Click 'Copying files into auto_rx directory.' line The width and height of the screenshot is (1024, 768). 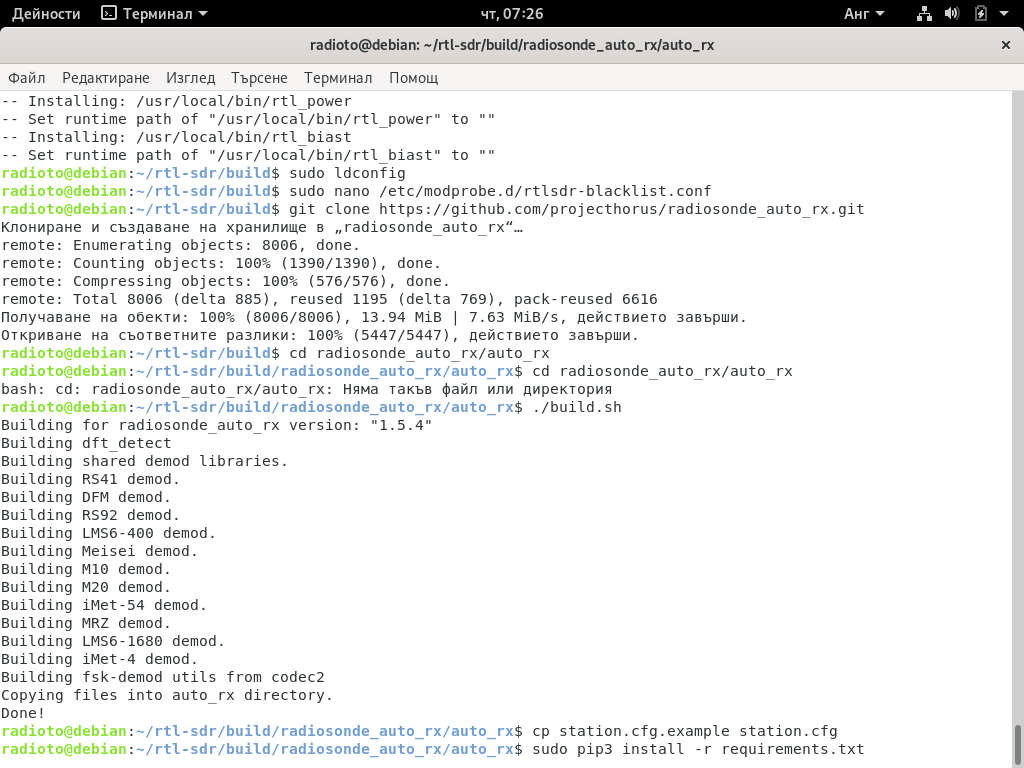coord(167,695)
